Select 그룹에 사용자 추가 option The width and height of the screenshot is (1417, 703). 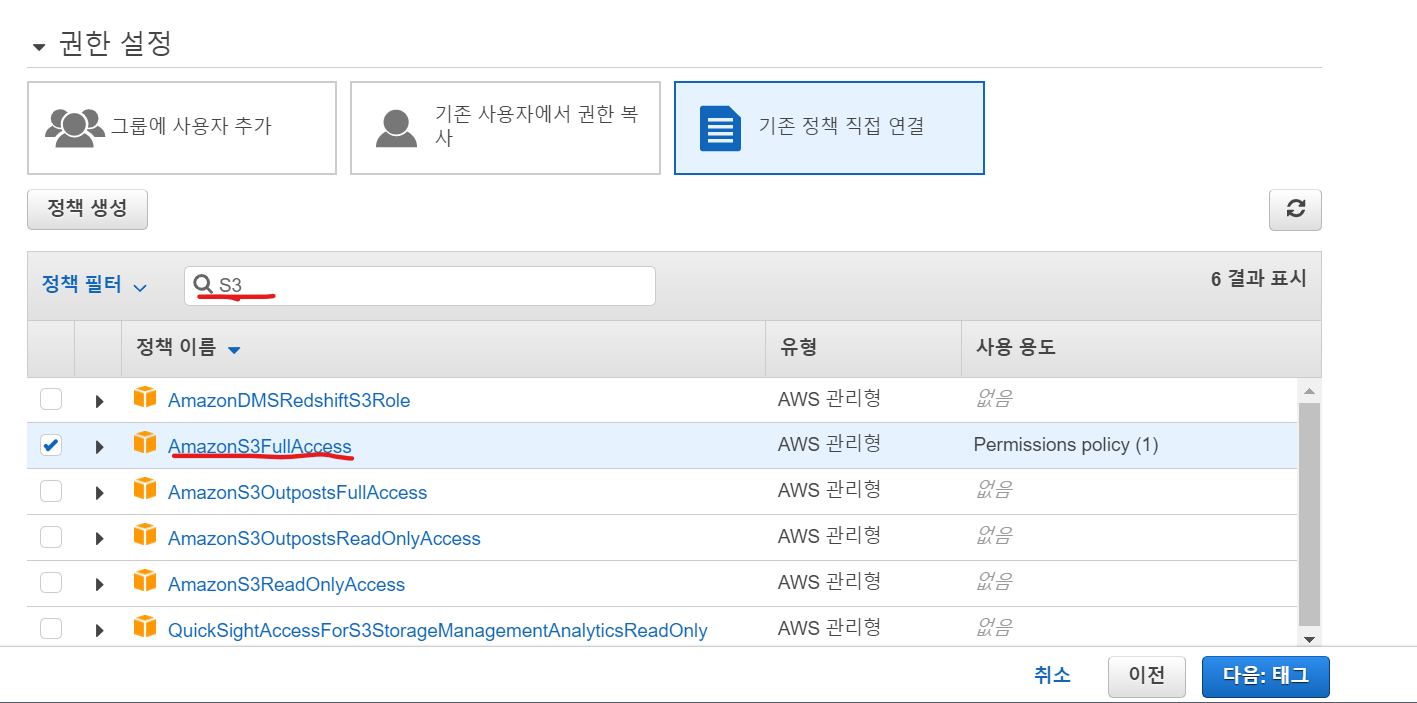tap(182, 128)
